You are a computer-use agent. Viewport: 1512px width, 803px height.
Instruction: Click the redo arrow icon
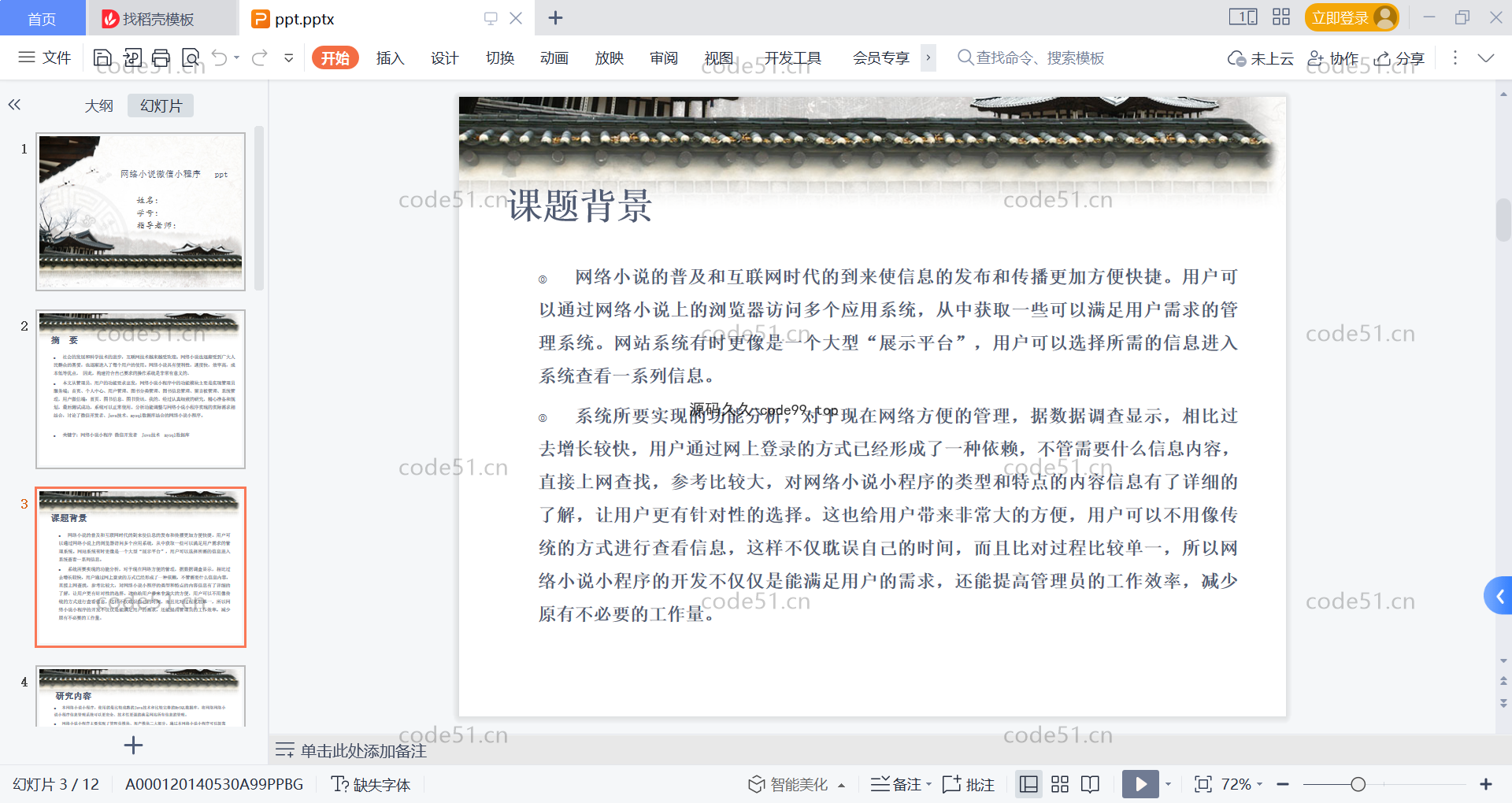(x=259, y=57)
